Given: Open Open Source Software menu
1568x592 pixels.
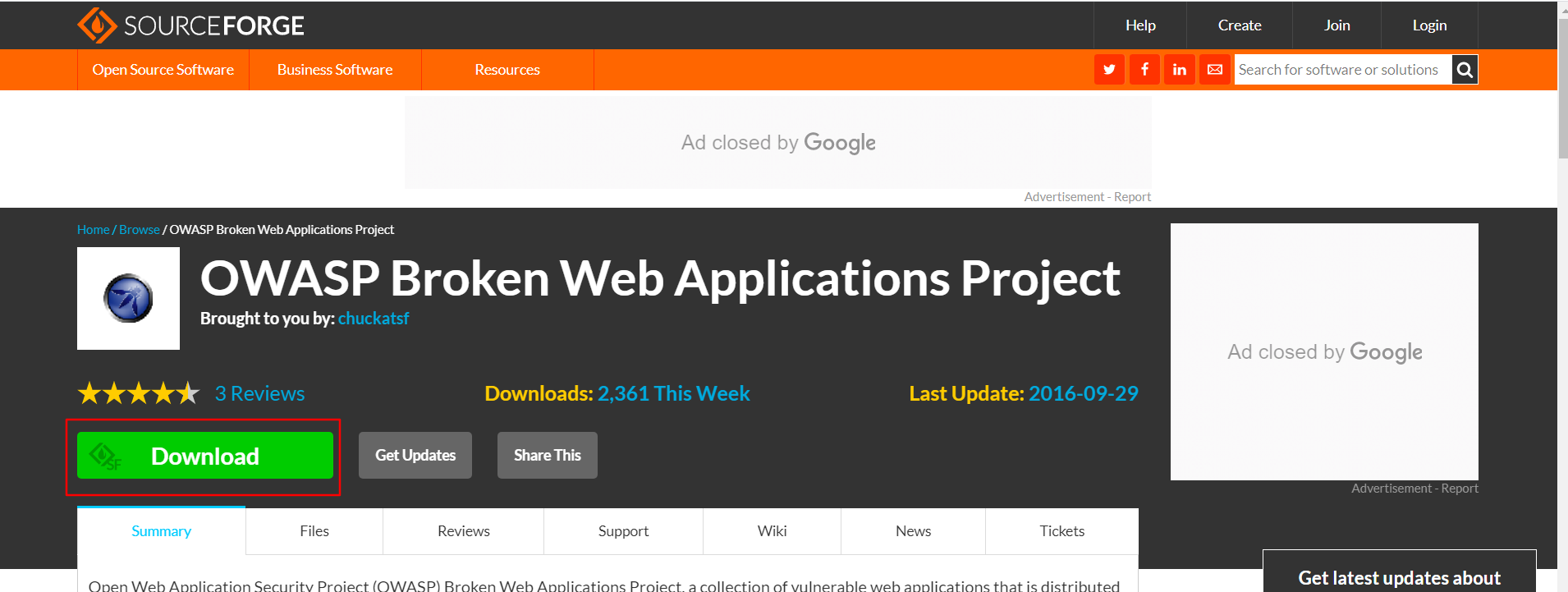Looking at the screenshot, I should [163, 70].
